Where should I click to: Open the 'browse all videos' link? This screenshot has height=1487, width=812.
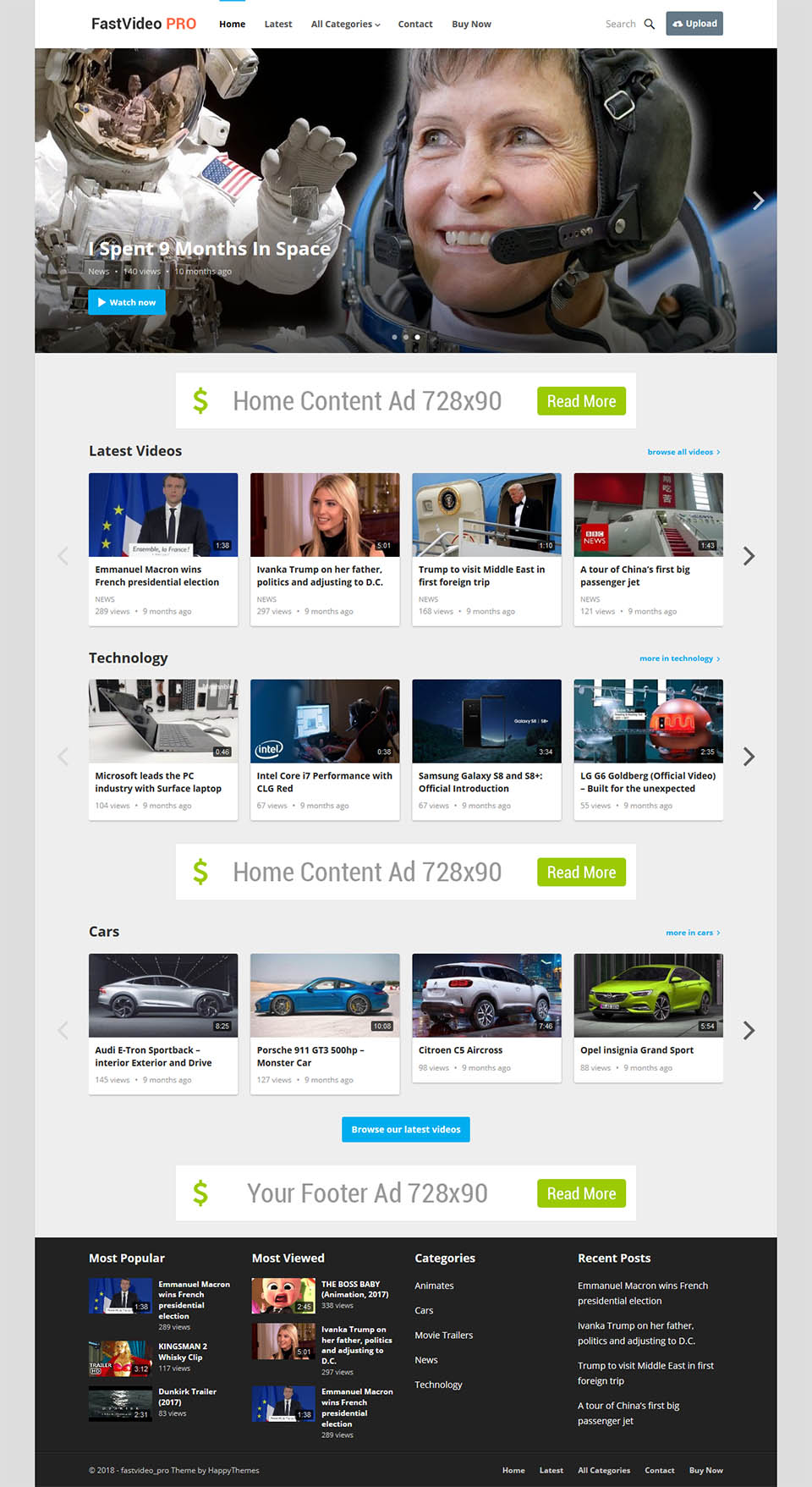coord(683,452)
